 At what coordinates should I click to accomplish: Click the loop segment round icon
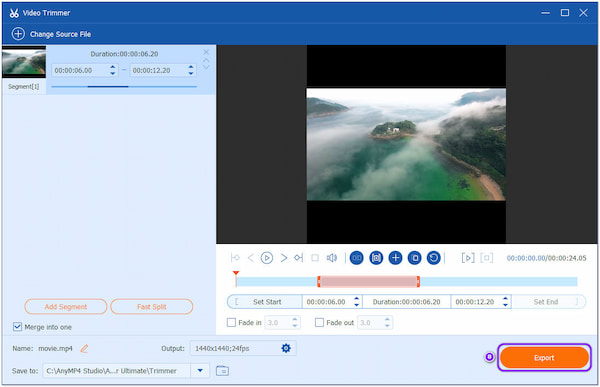tap(357, 258)
